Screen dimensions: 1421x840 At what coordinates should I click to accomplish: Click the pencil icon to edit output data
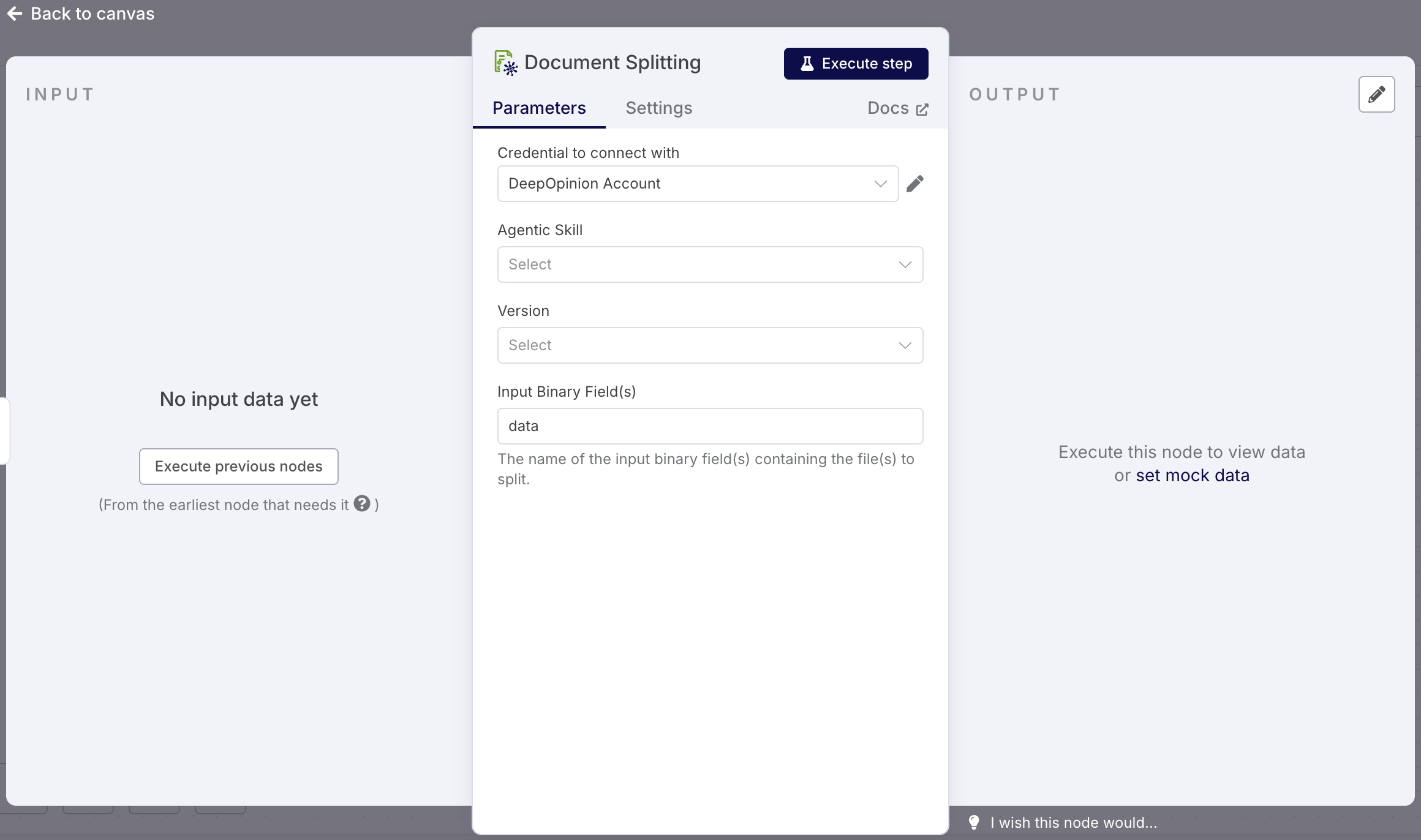pos(1376,94)
